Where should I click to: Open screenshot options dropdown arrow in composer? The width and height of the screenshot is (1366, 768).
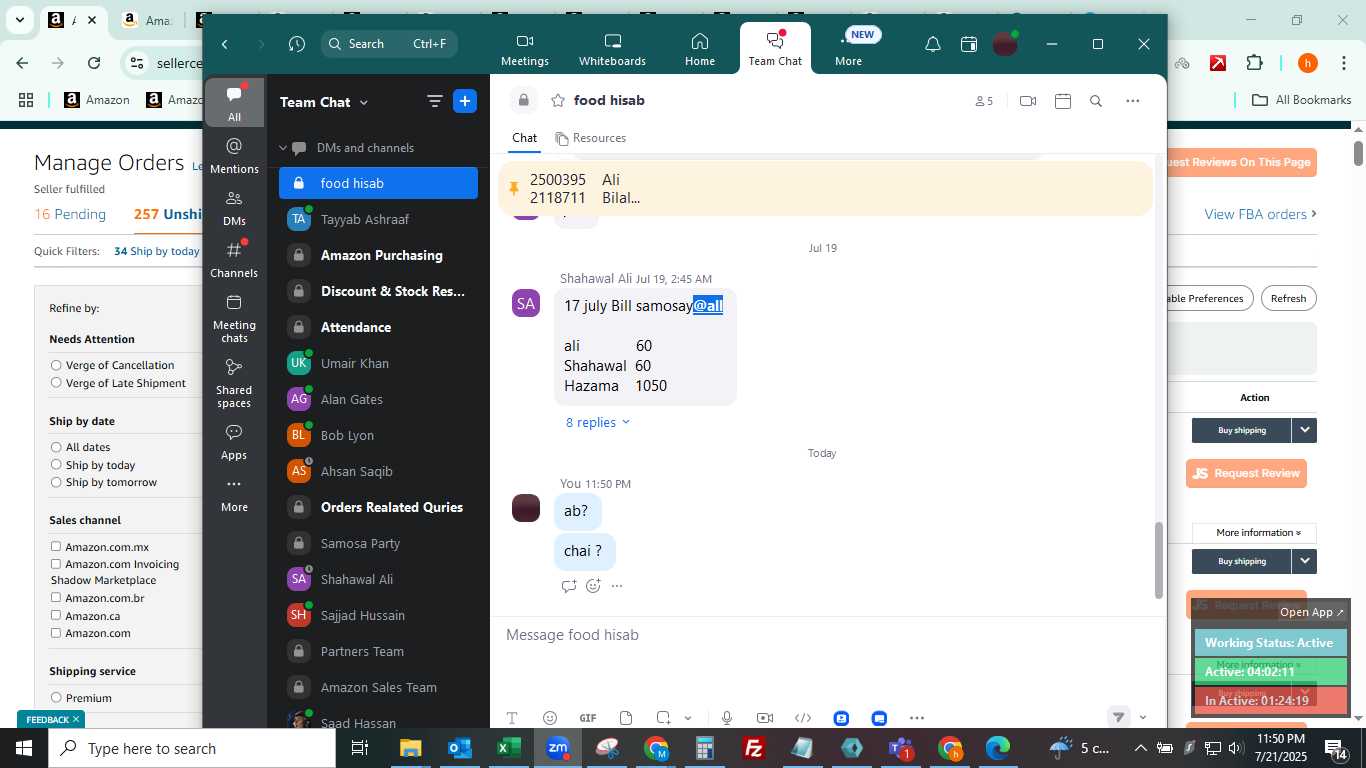(x=688, y=718)
